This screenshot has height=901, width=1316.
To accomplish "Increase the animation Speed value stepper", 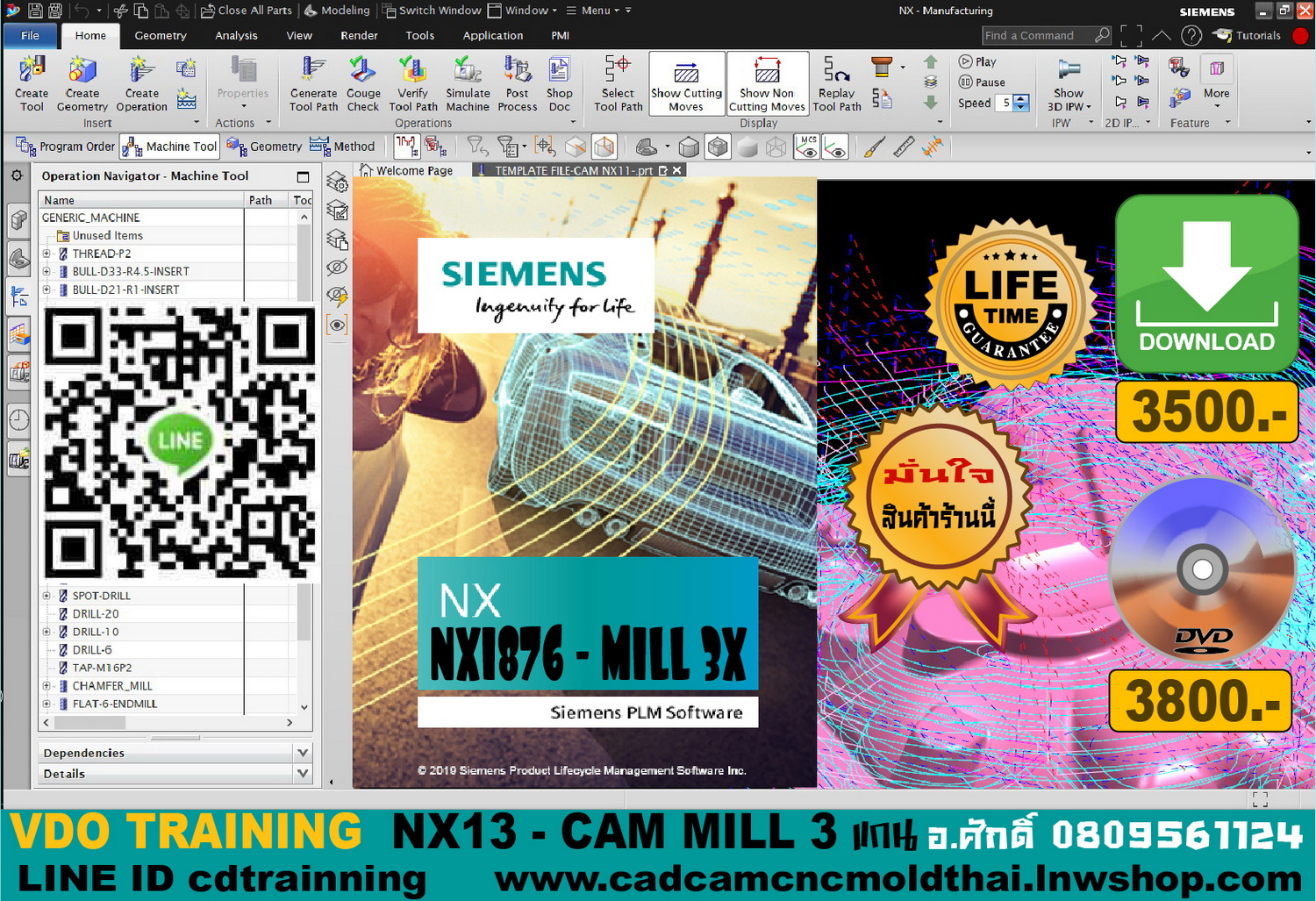I will pyautogui.click(x=1021, y=98).
